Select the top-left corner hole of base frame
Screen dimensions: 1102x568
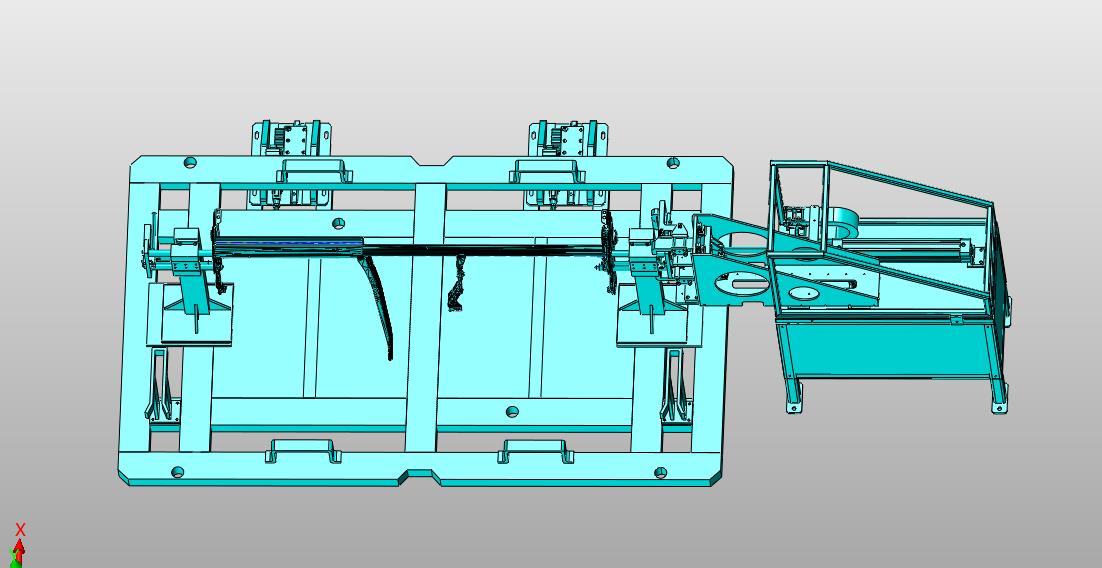tap(190, 163)
